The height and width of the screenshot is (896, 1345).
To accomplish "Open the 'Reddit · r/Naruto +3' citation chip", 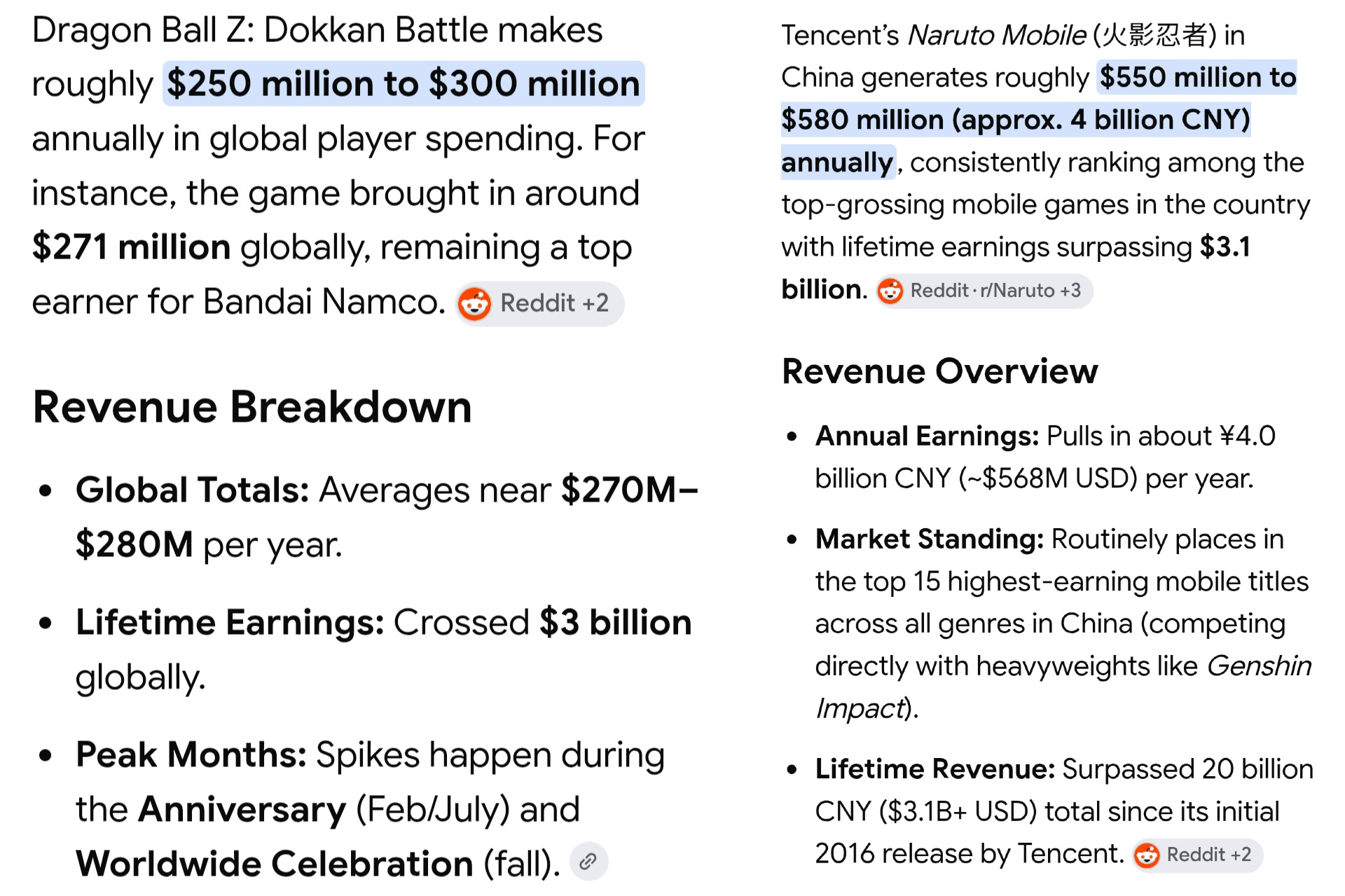I will coord(984,291).
